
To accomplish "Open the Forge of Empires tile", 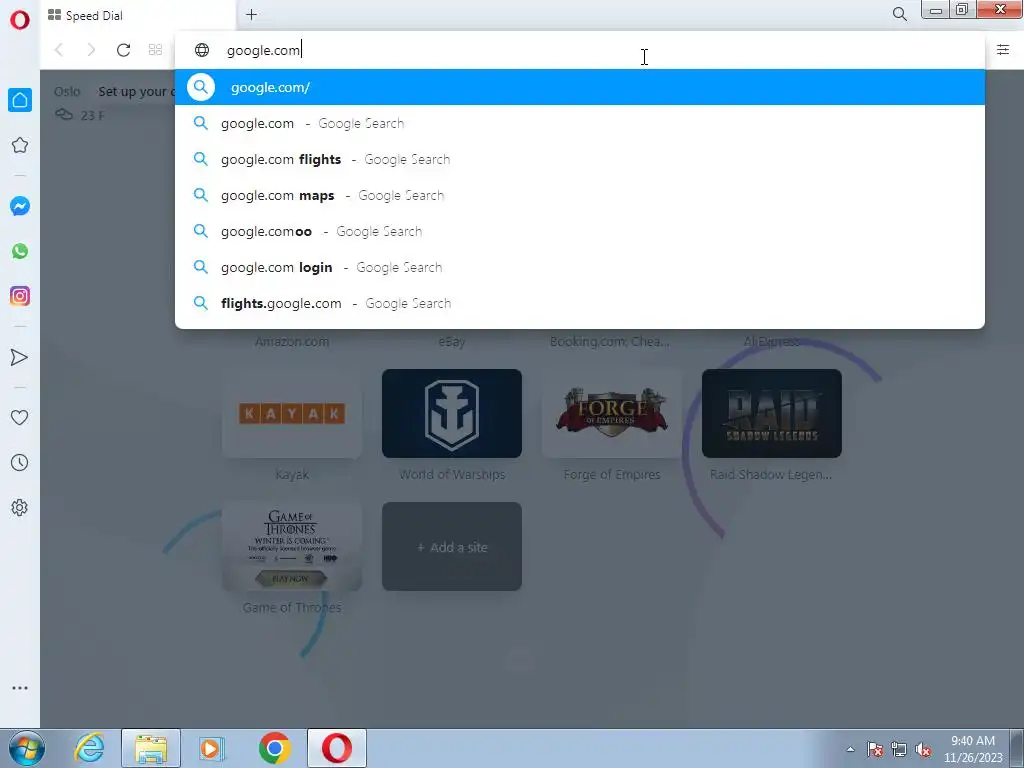I will (x=612, y=413).
